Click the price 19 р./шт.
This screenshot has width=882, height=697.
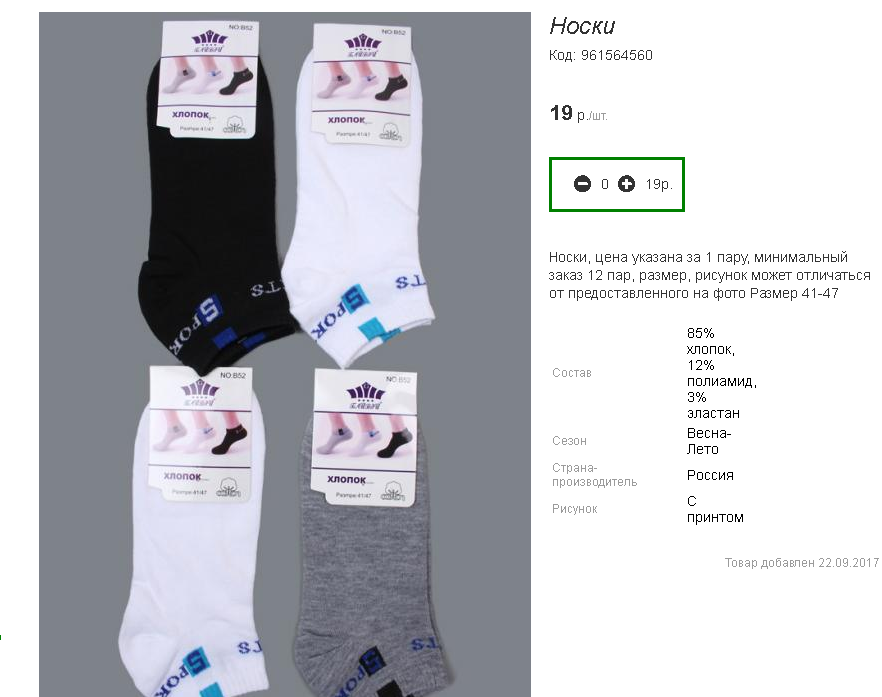(578, 114)
